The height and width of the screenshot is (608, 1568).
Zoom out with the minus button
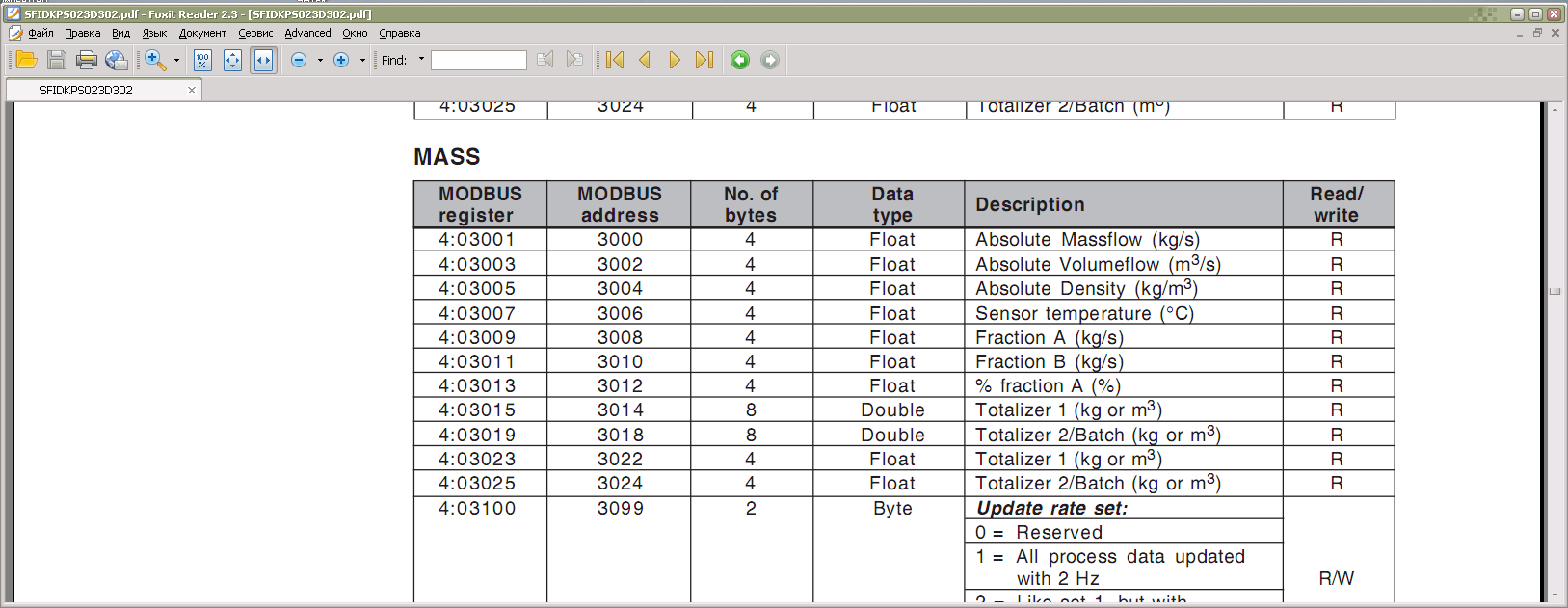point(299,60)
